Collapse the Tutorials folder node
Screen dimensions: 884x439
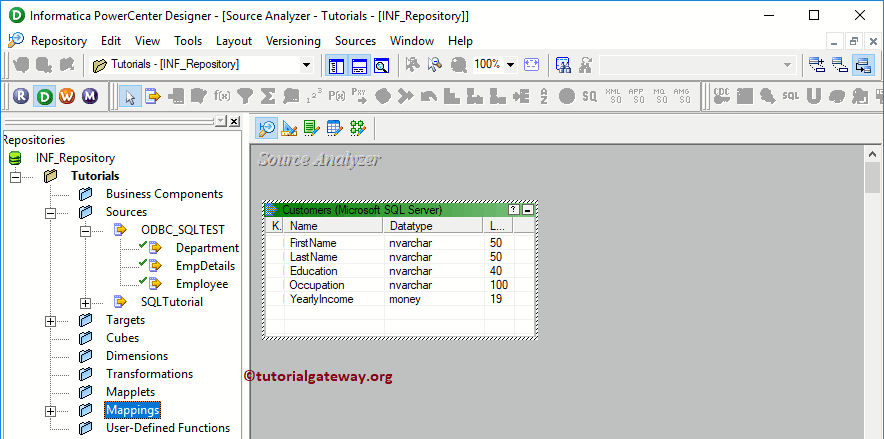click(x=15, y=176)
